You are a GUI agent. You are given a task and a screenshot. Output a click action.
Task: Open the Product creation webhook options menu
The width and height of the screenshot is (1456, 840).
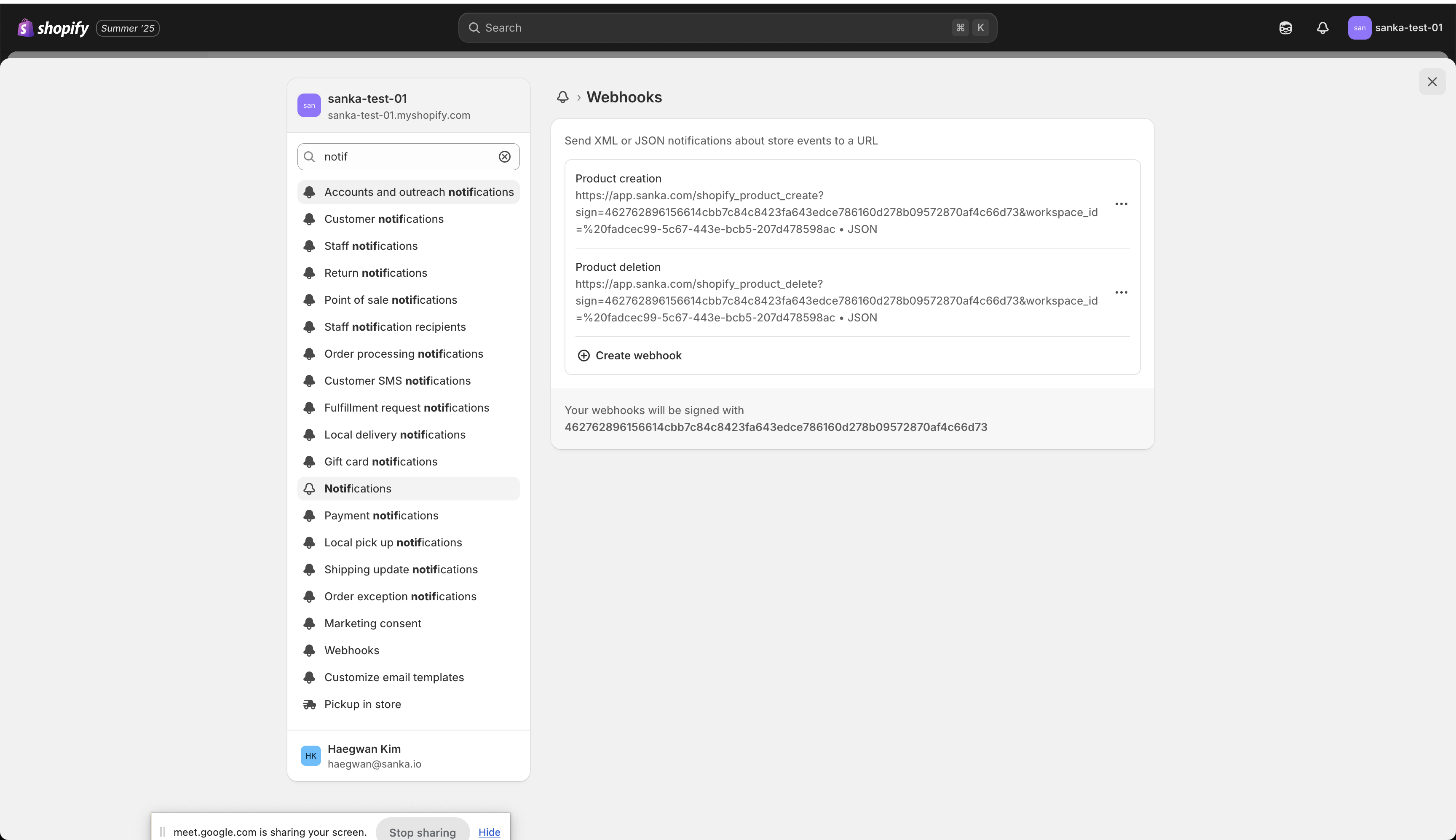point(1121,203)
